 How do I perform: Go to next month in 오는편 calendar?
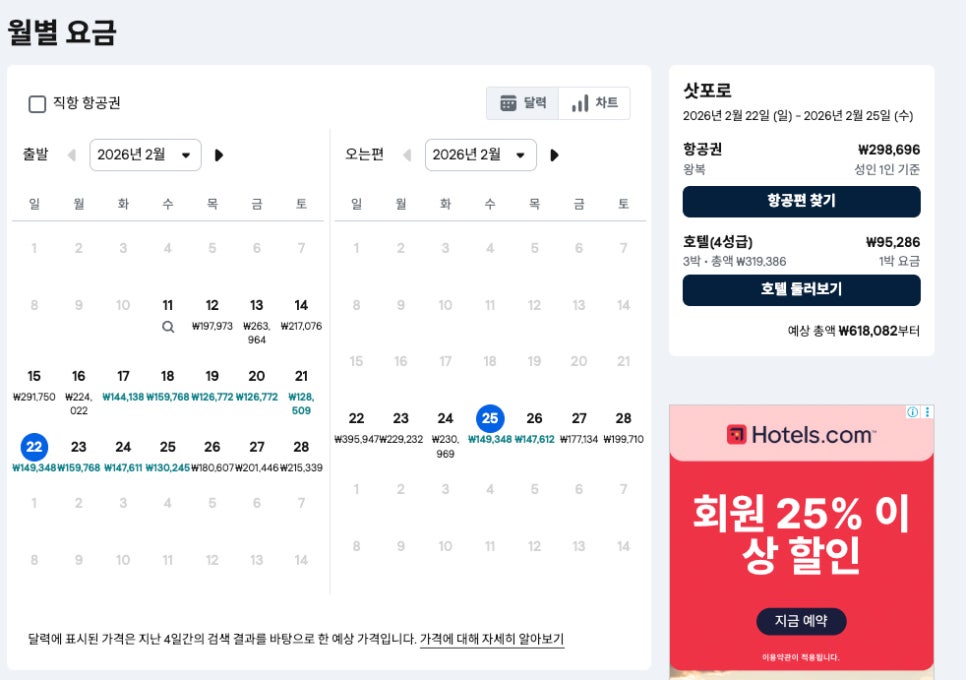[554, 155]
